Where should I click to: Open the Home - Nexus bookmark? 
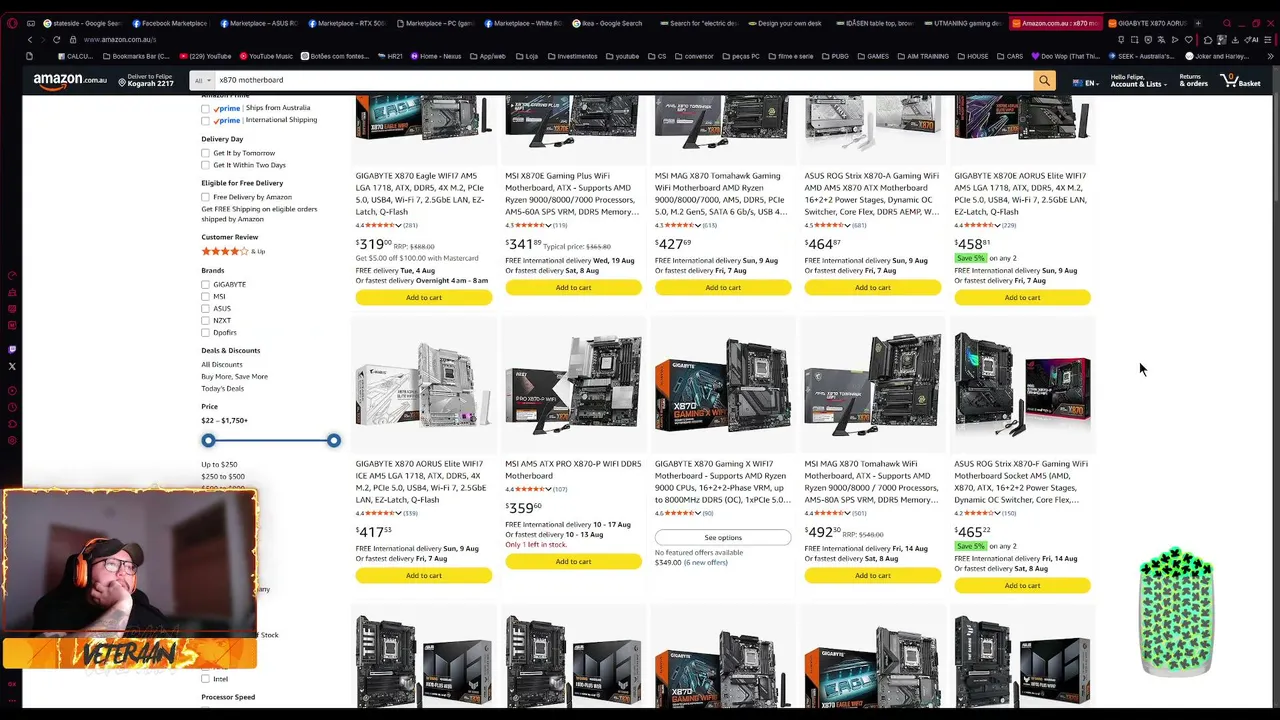[435, 56]
